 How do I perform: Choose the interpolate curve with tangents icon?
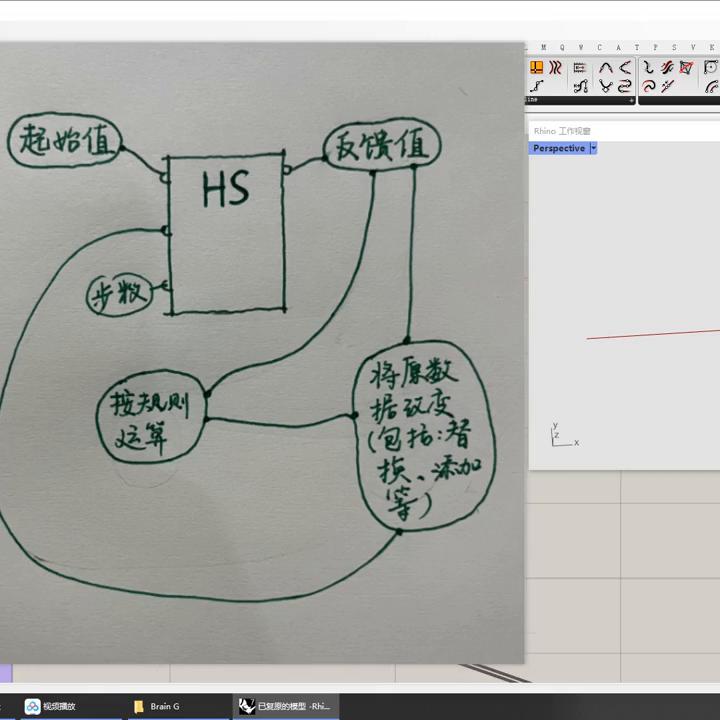581,86
